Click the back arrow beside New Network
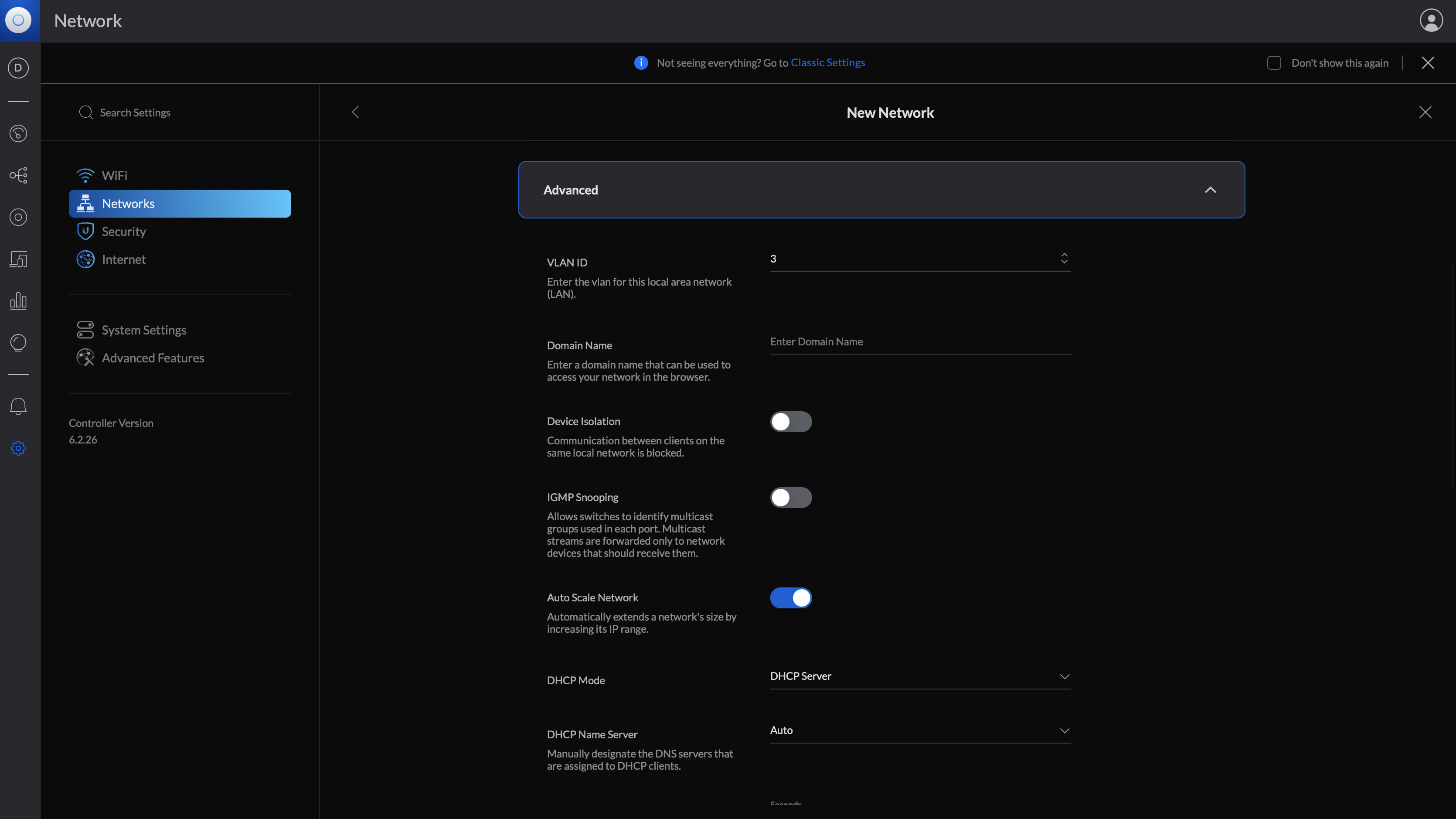The width and height of the screenshot is (1456, 819). click(x=356, y=112)
